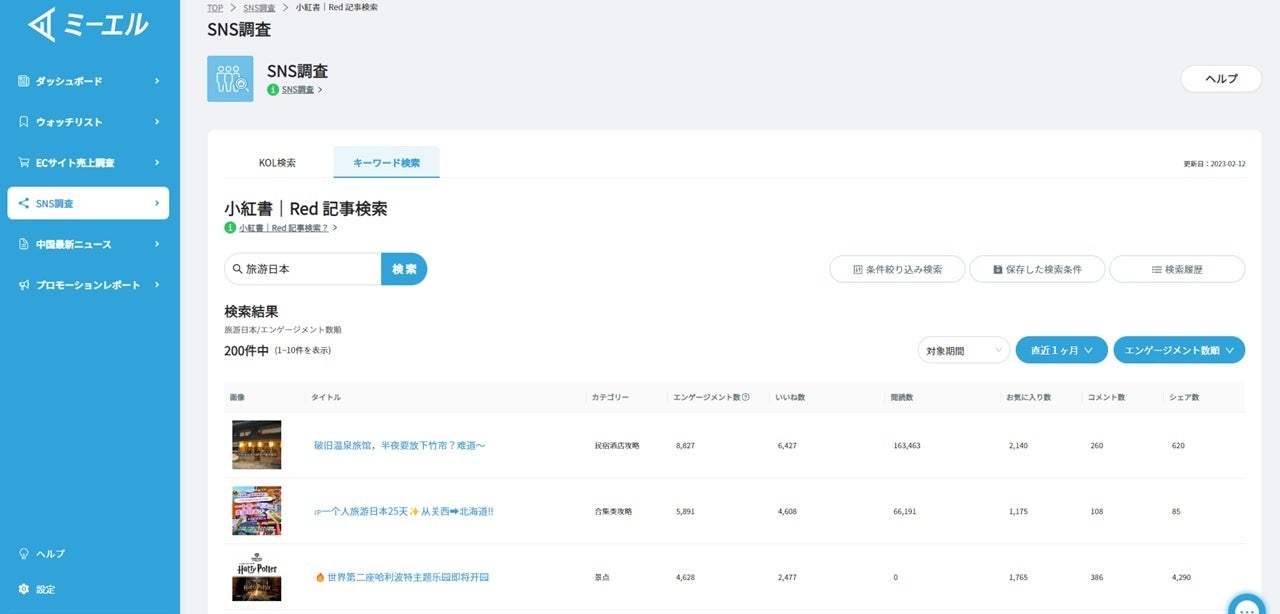Click the プロモーションレポート megaphone icon

coord(22,284)
